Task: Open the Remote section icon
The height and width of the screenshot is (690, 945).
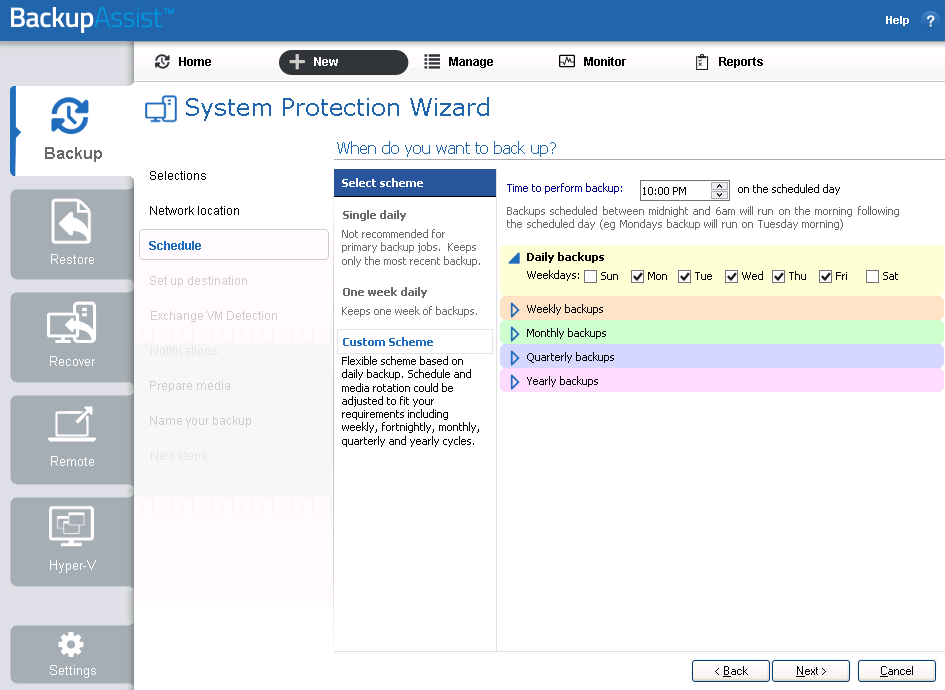Action: tap(72, 425)
